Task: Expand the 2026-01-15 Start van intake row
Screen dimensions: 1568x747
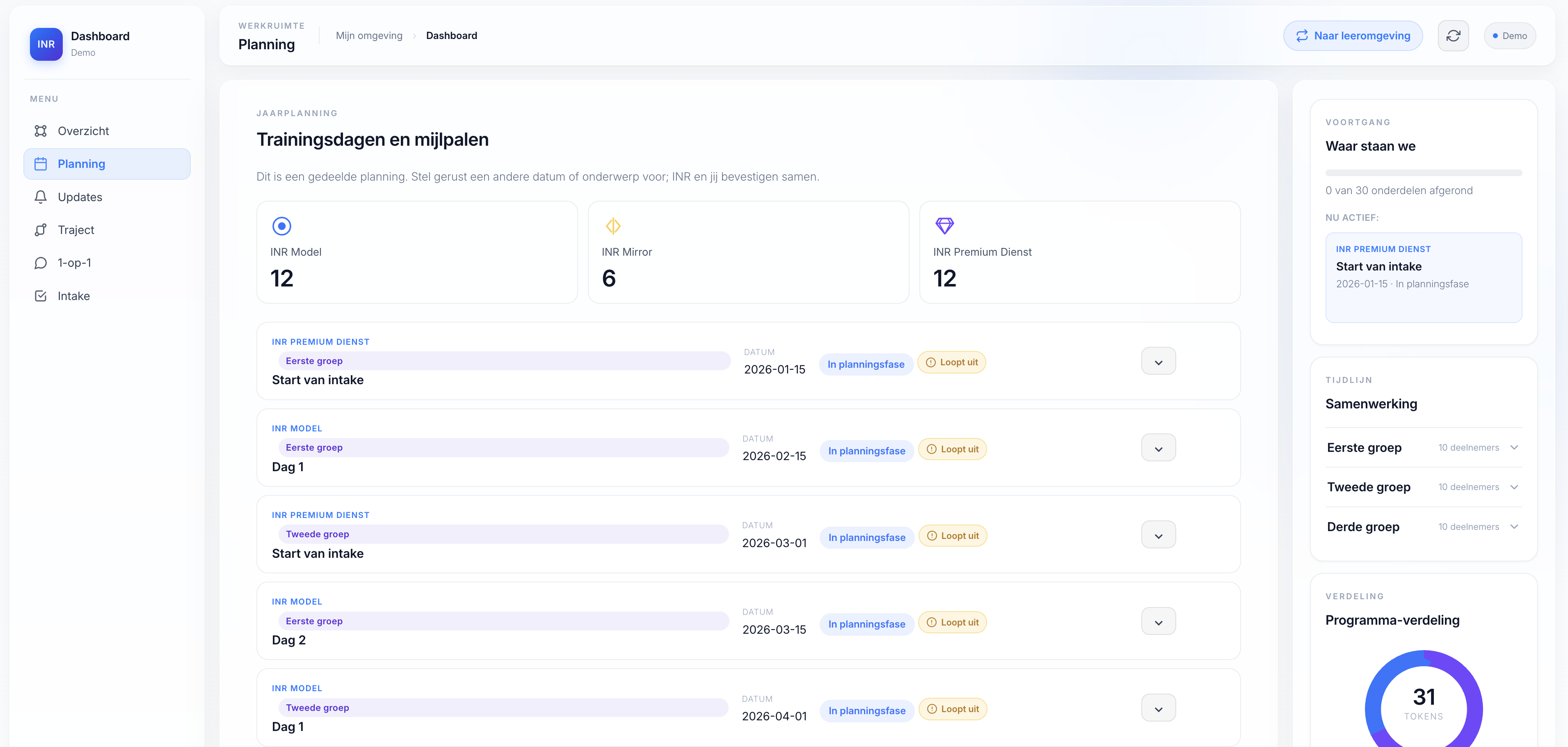Action: click(x=1158, y=362)
